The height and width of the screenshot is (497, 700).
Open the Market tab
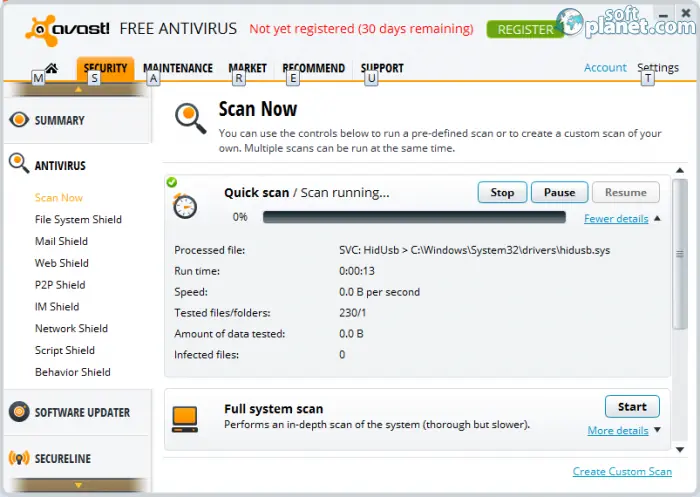pos(247,68)
